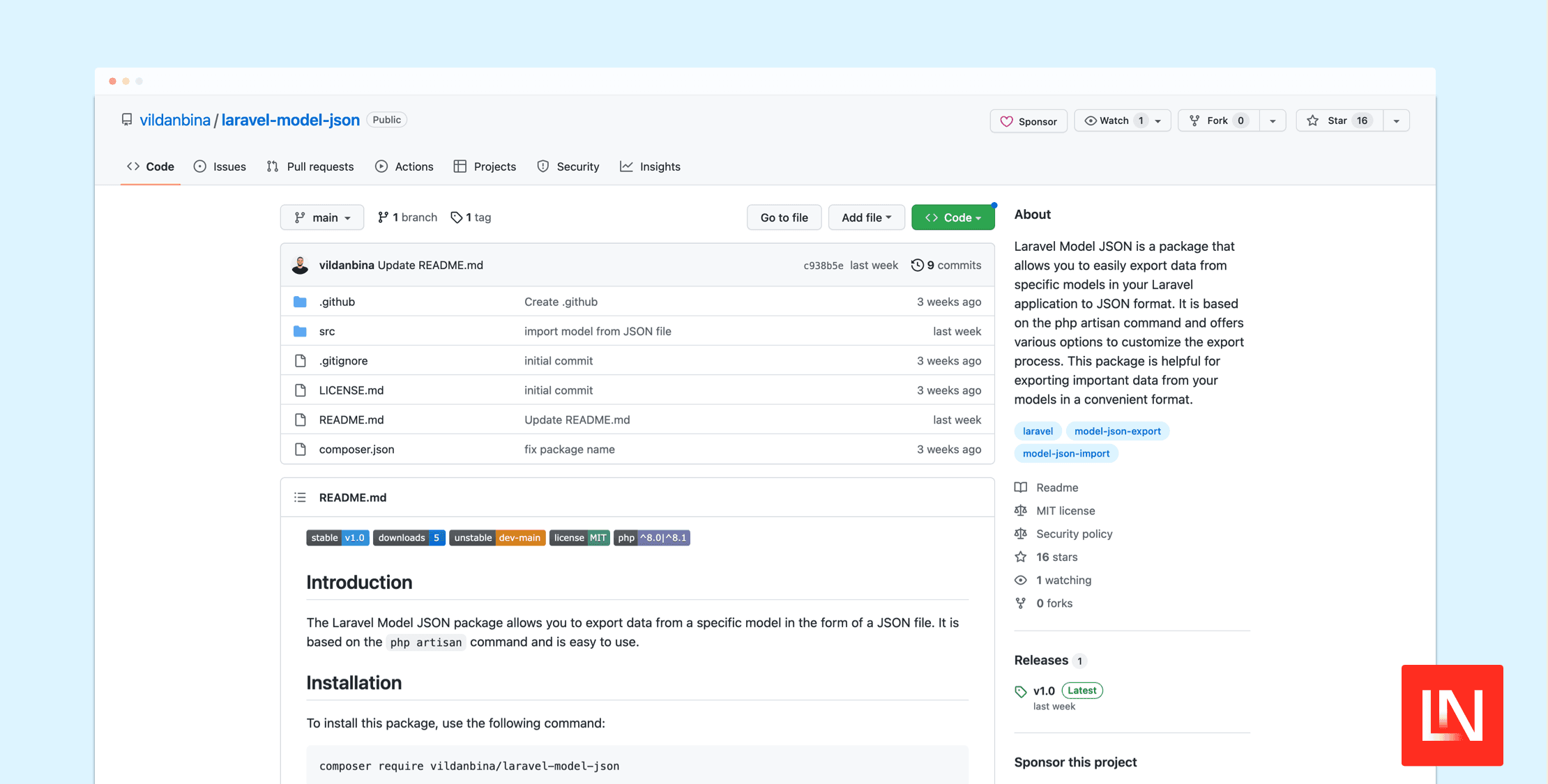Open the green Code dropdown
Screen dimensions: 1548x784
click(953, 217)
